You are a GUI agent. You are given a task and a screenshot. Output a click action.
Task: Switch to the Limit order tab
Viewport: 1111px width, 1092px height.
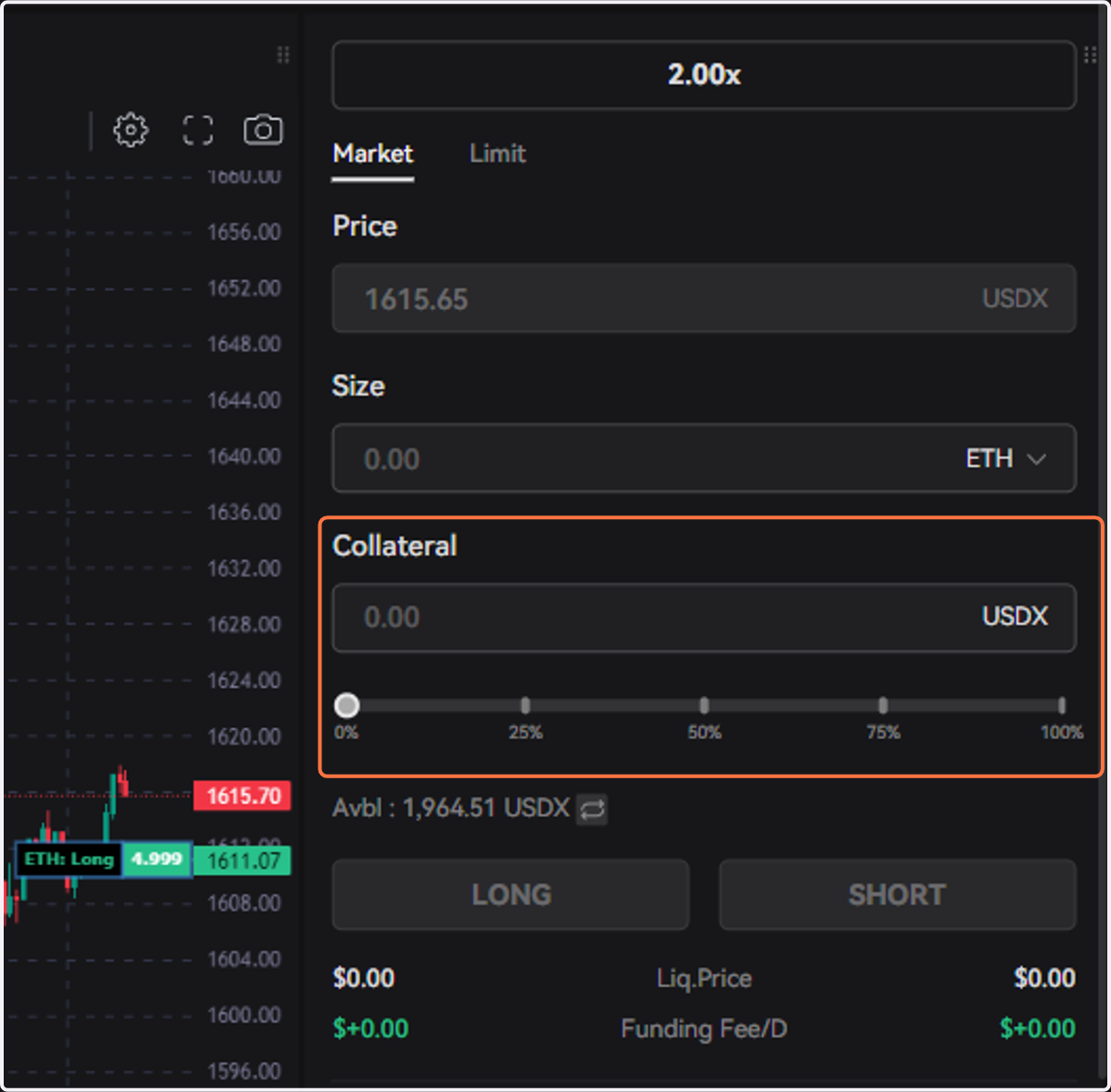497,154
